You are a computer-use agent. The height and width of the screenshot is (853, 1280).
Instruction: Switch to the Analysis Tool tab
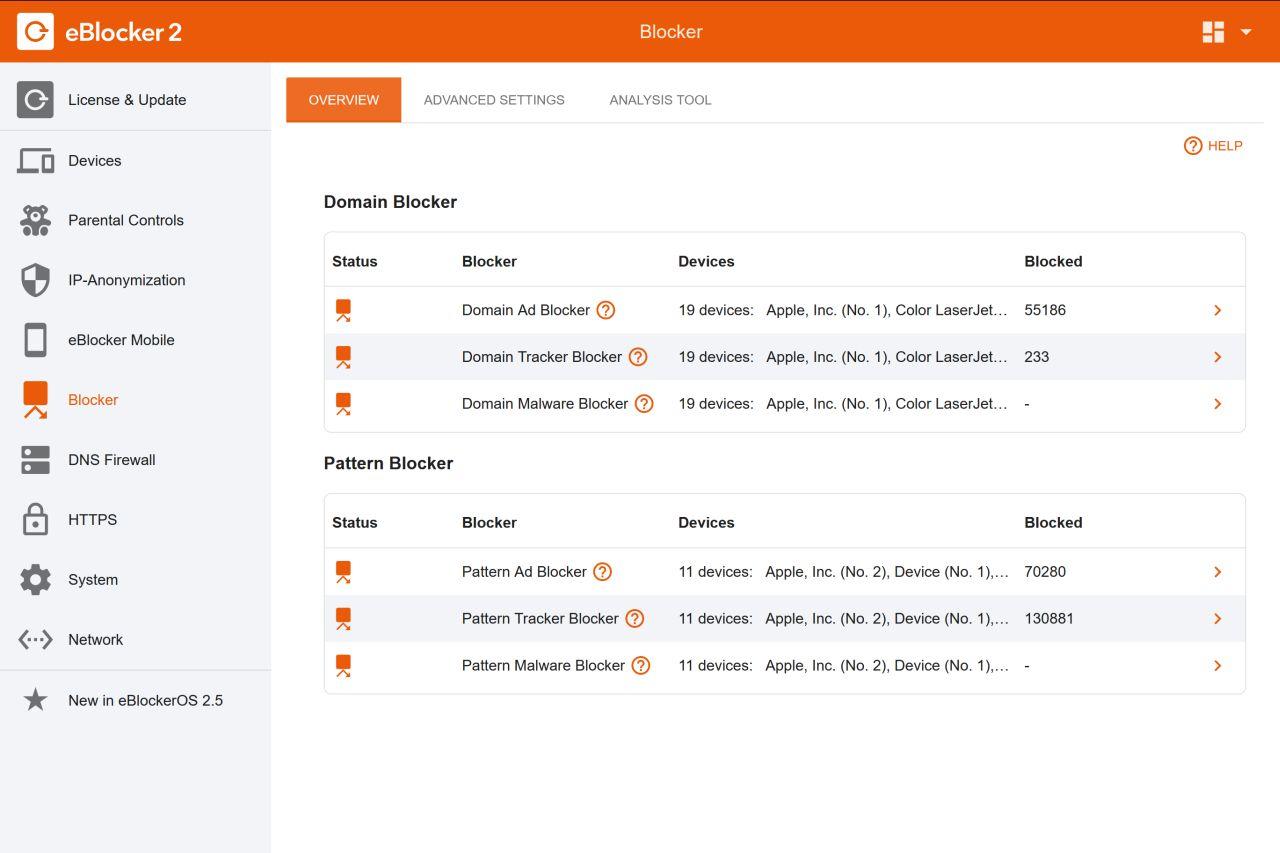[x=660, y=100]
